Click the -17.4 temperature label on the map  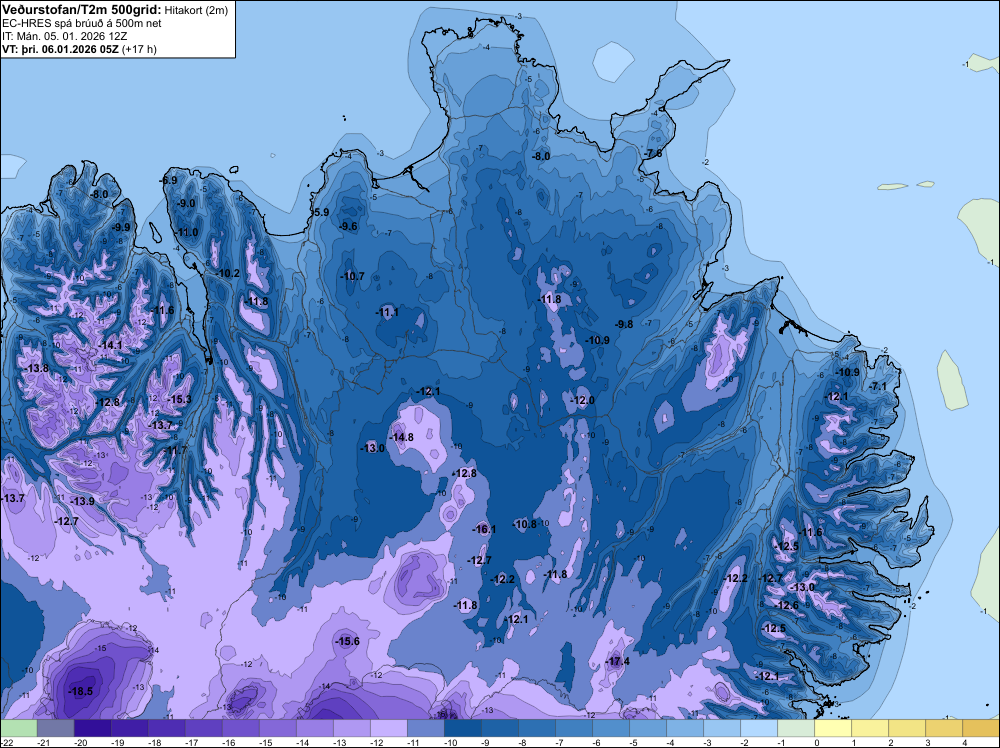617,661
